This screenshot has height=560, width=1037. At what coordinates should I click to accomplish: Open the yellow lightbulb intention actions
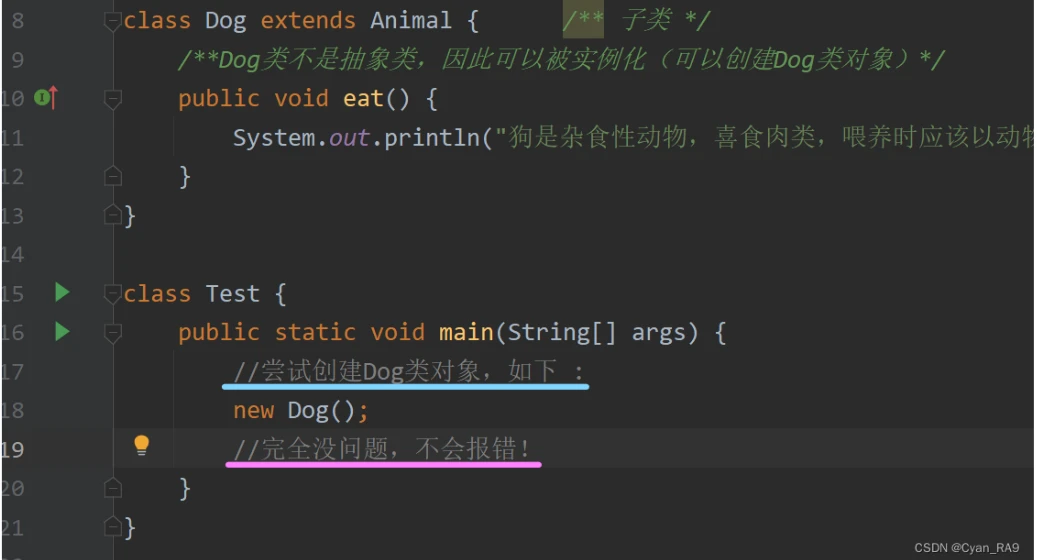tap(142, 445)
